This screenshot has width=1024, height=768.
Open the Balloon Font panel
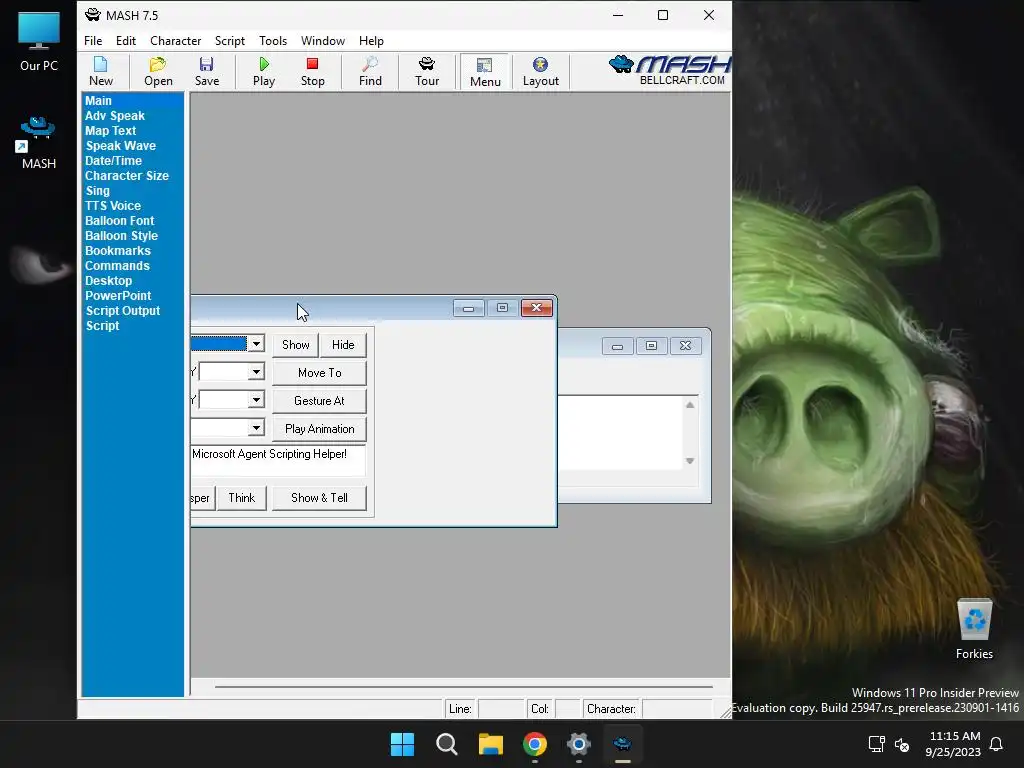120,221
